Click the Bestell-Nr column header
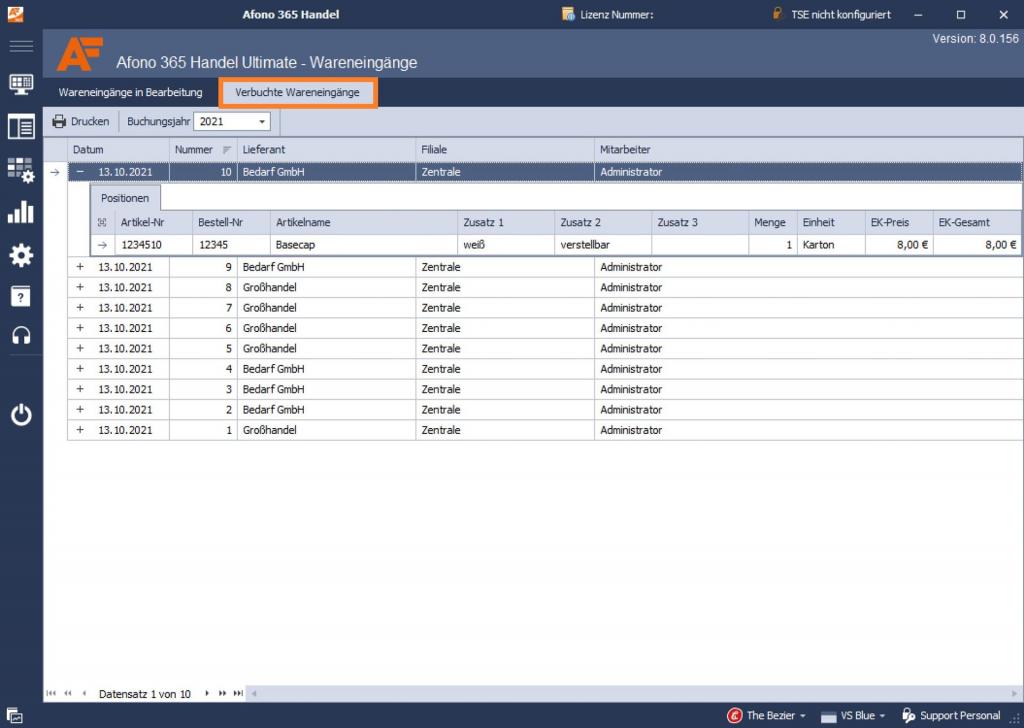1024x728 pixels. 231,223
